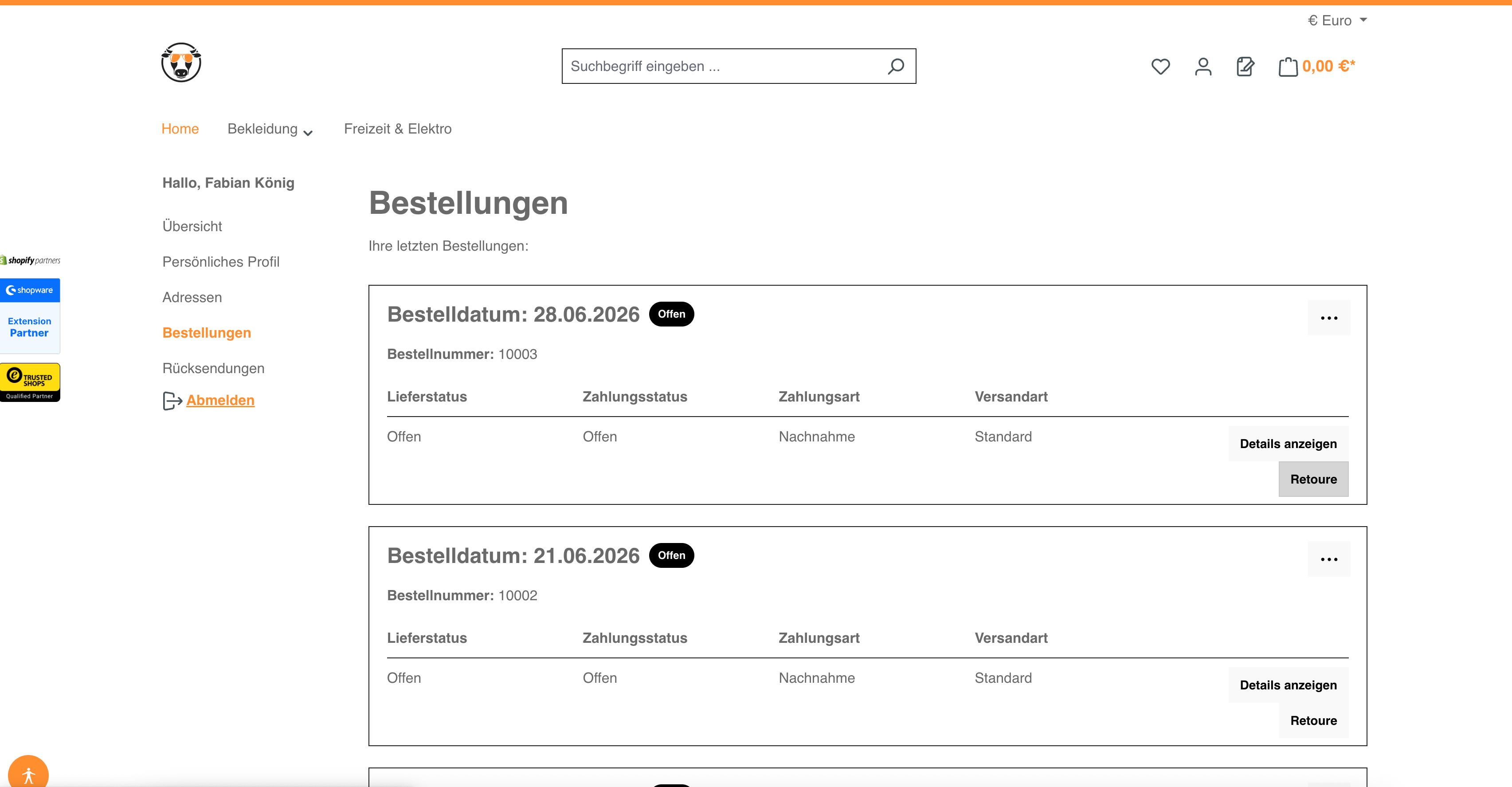1512x787 pixels.
Task: Click the heading Bestelldatum: 21.06.2026
Action: (x=513, y=556)
